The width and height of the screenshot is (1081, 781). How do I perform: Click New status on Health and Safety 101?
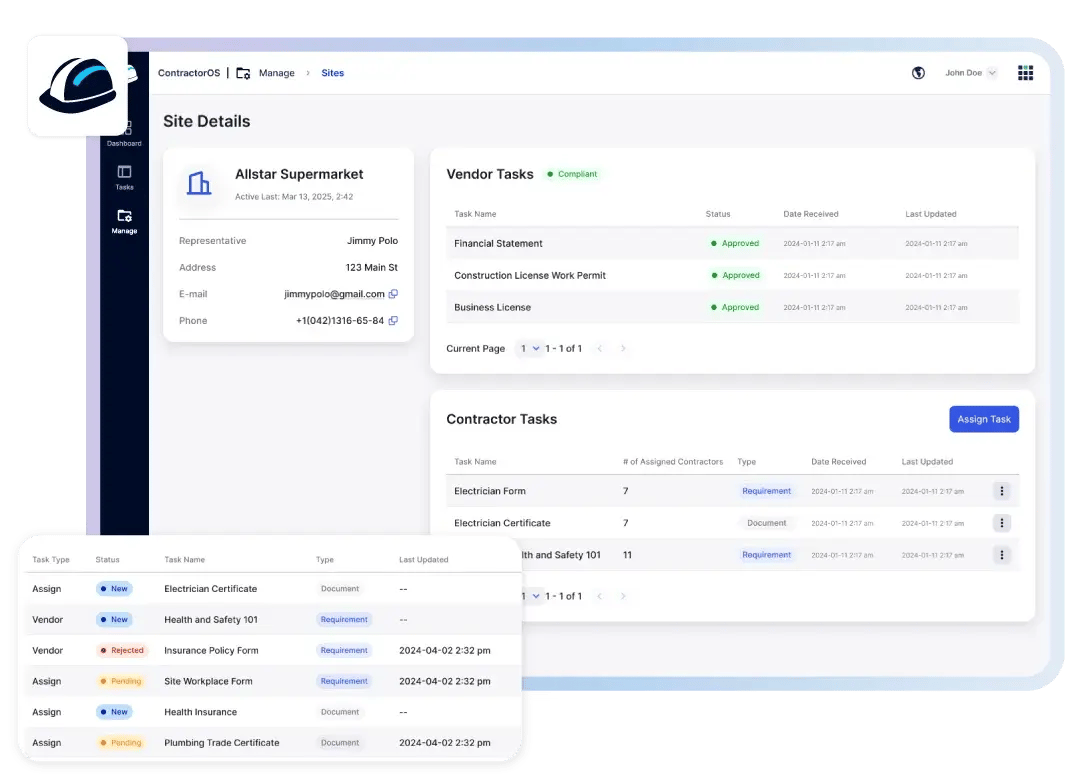(x=114, y=620)
